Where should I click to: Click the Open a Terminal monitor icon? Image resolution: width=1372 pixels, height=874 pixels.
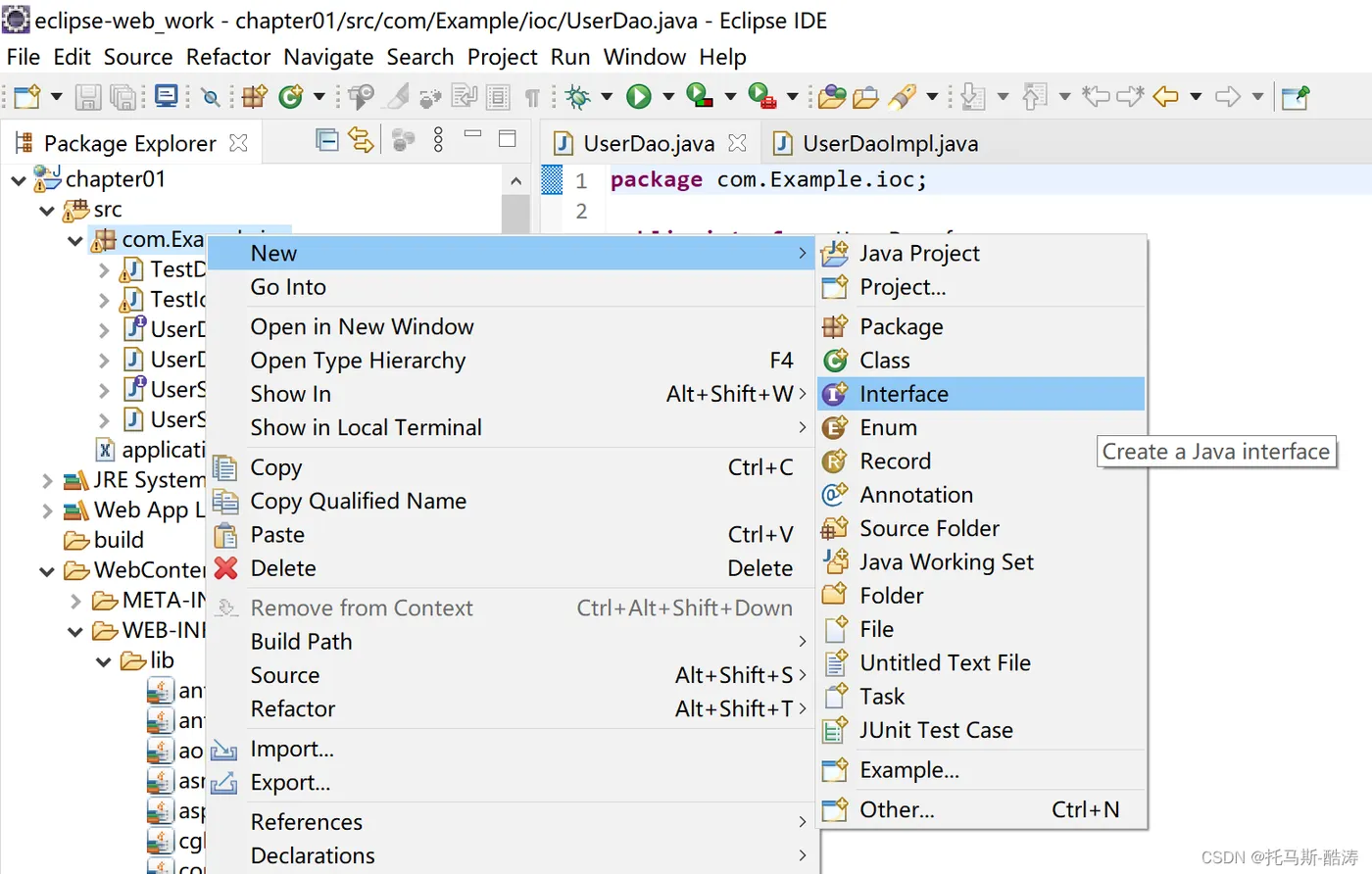click(x=167, y=95)
